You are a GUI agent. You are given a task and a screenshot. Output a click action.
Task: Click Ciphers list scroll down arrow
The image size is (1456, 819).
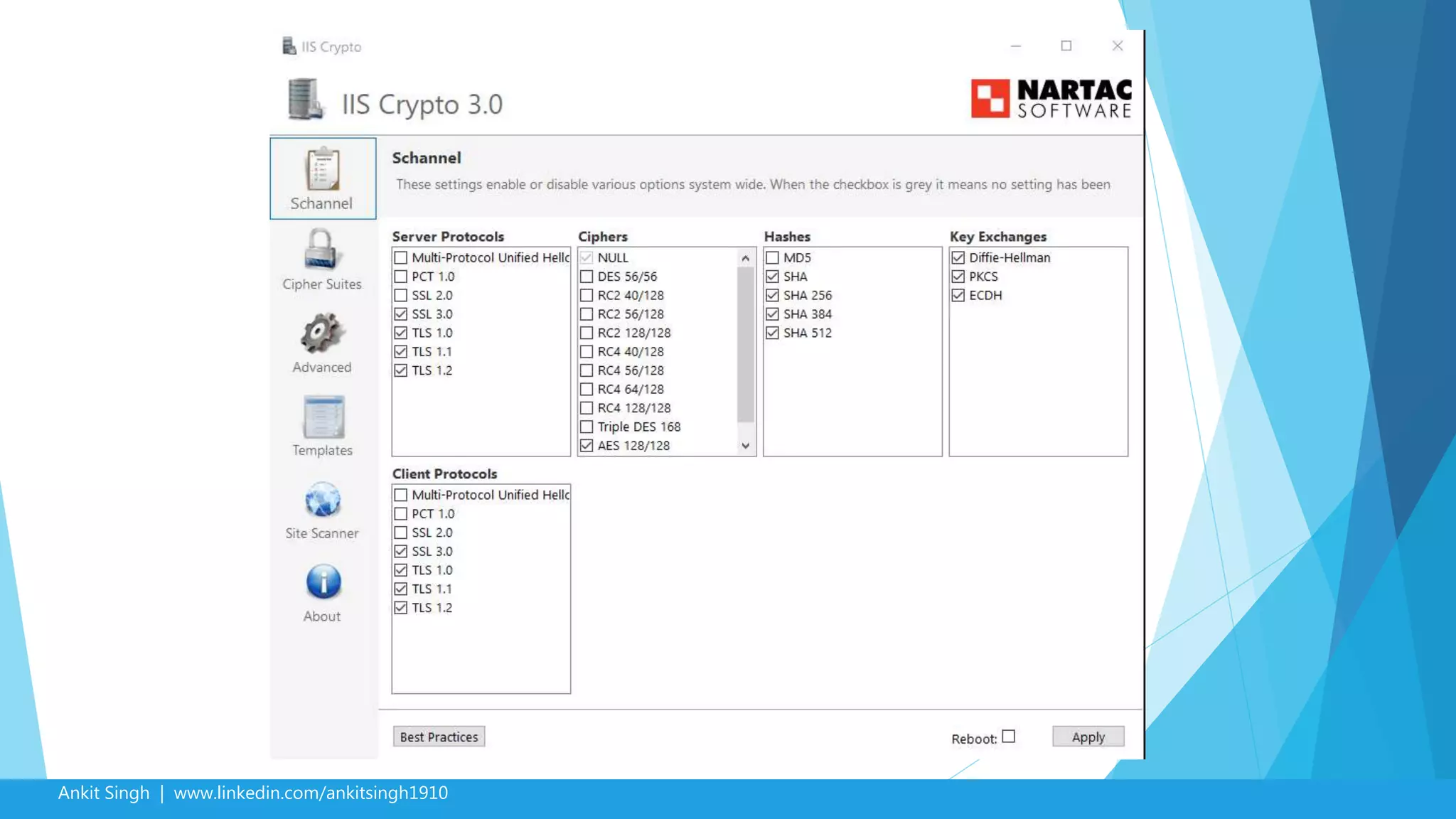point(745,446)
